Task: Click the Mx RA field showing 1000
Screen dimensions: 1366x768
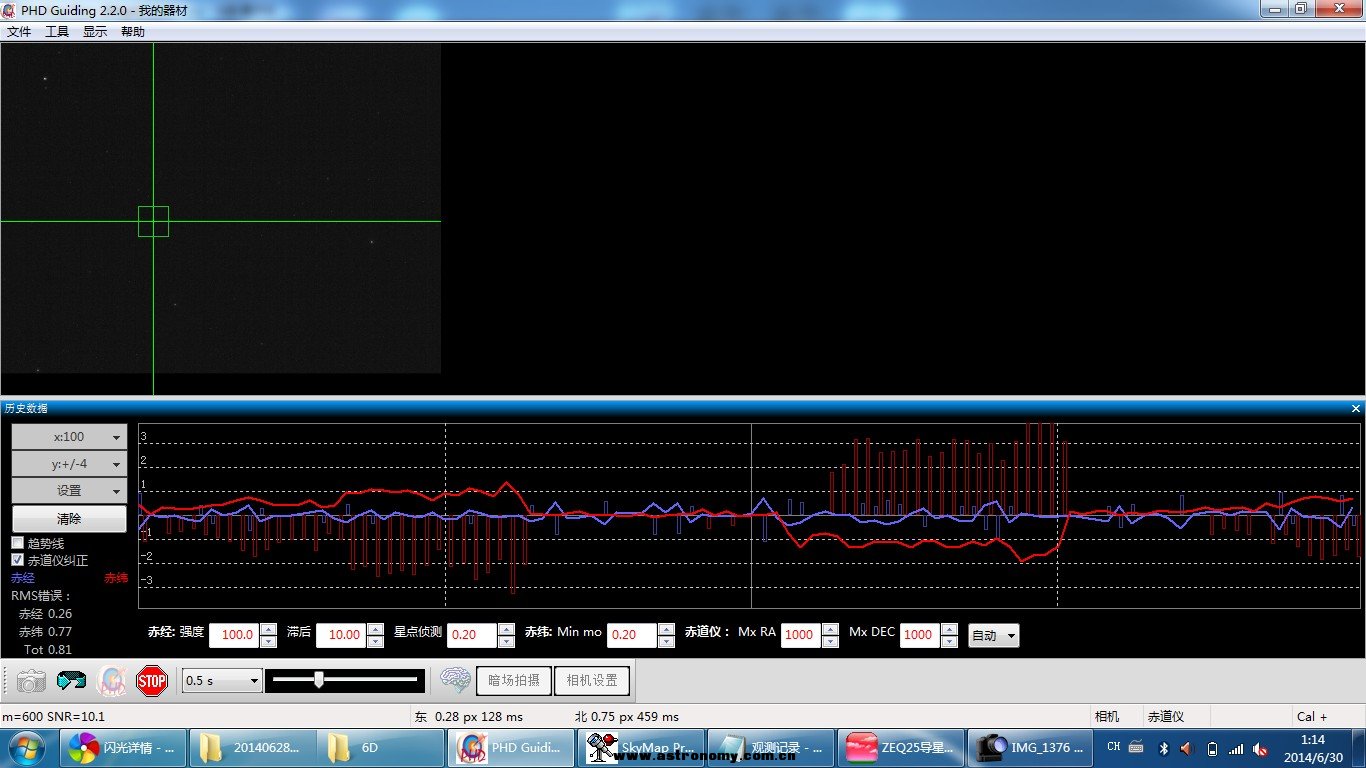Action: pyautogui.click(x=801, y=635)
